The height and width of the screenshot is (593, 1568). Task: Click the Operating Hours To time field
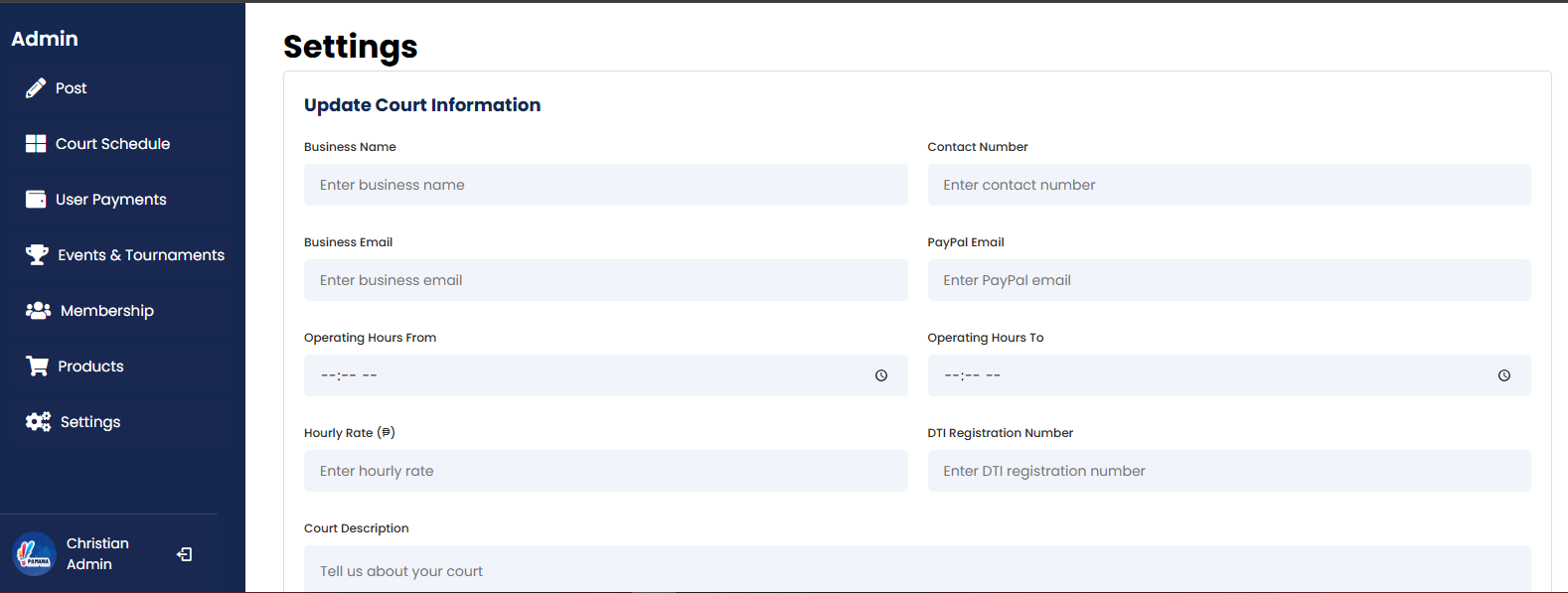[x=1229, y=375]
